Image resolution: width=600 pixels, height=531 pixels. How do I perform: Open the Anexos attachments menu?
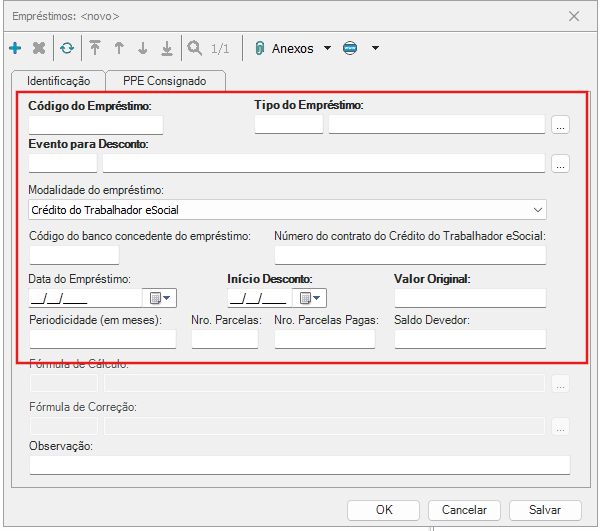coord(292,48)
